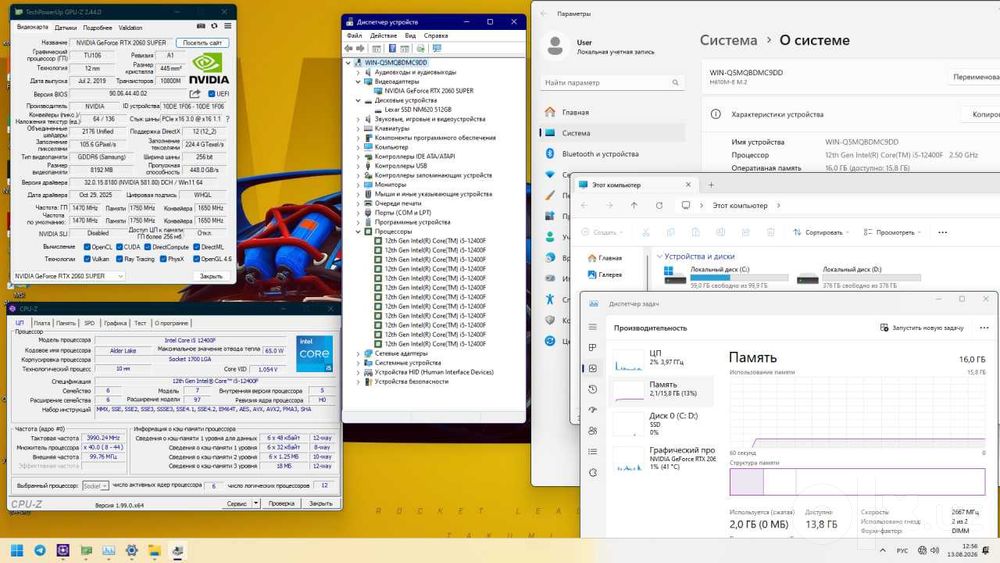Expand the Сетевые адаптеры node
This screenshot has height=563, width=1000.
point(358,353)
